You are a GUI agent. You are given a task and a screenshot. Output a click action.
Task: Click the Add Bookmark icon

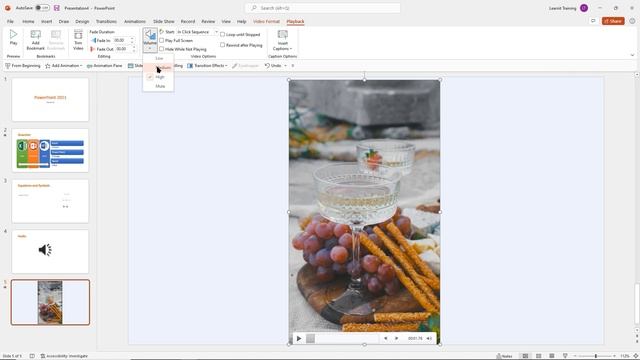tap(36, 35)
